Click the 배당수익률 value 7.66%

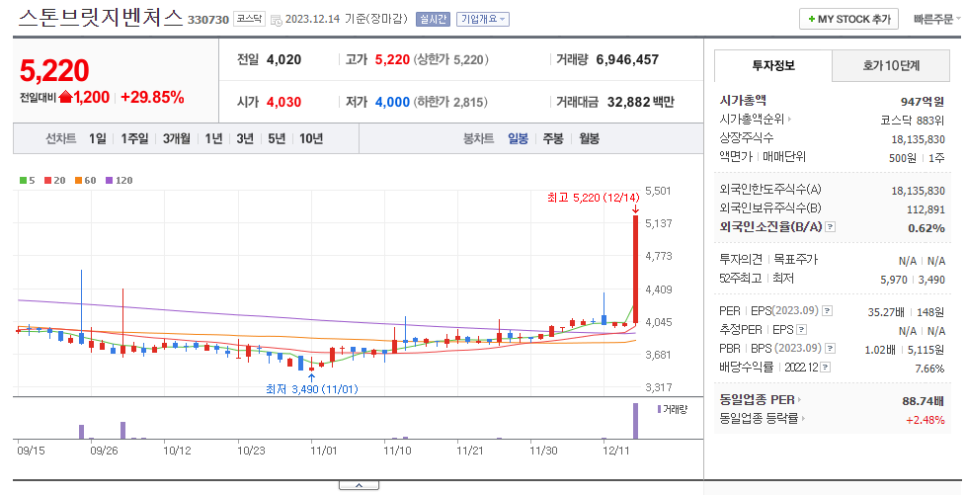(x=930, y=369)
